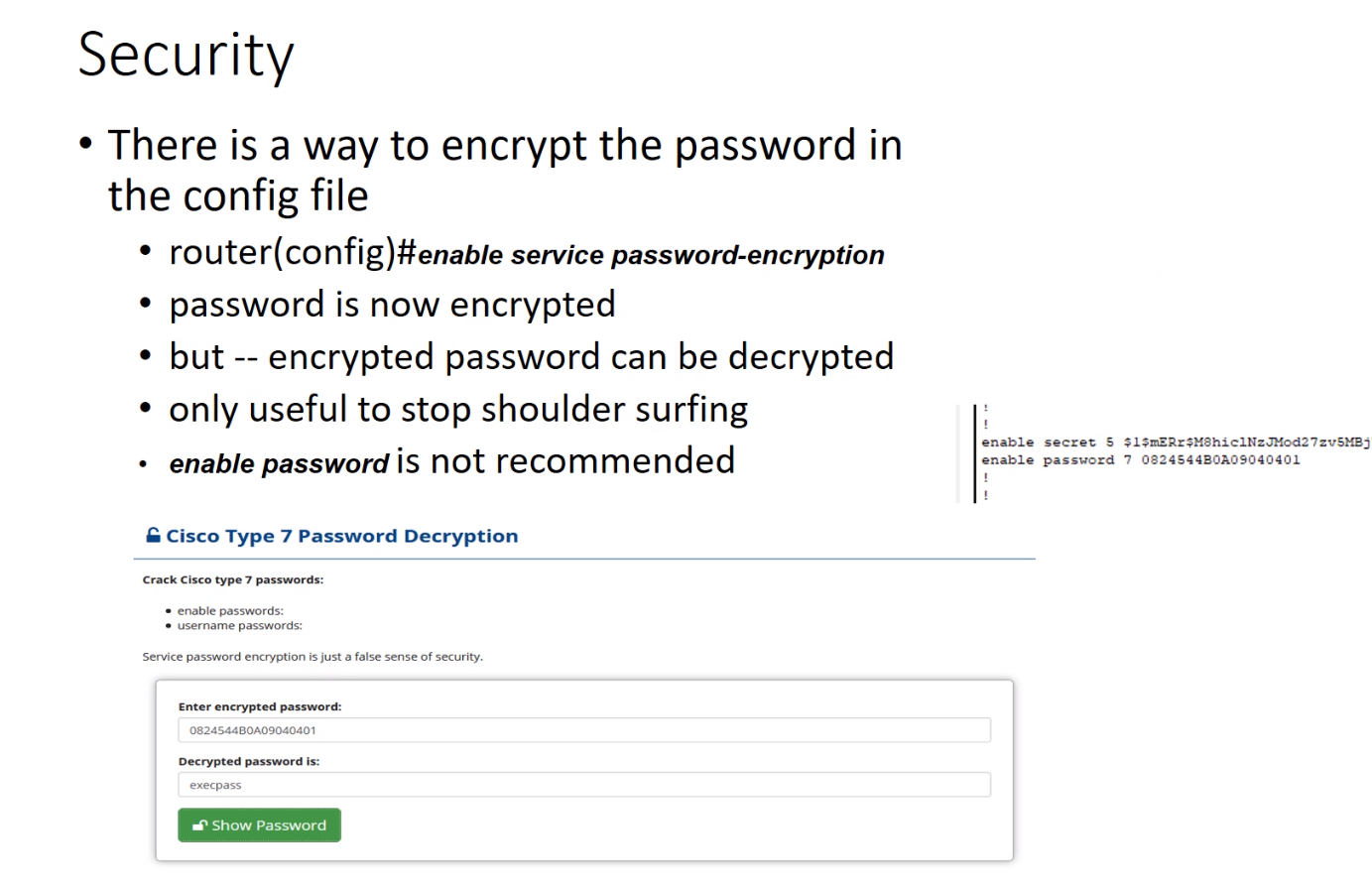Click the 'Crack Cisco type 7 passwords:' text
The image size is (1372, 891).
[233, 579]
